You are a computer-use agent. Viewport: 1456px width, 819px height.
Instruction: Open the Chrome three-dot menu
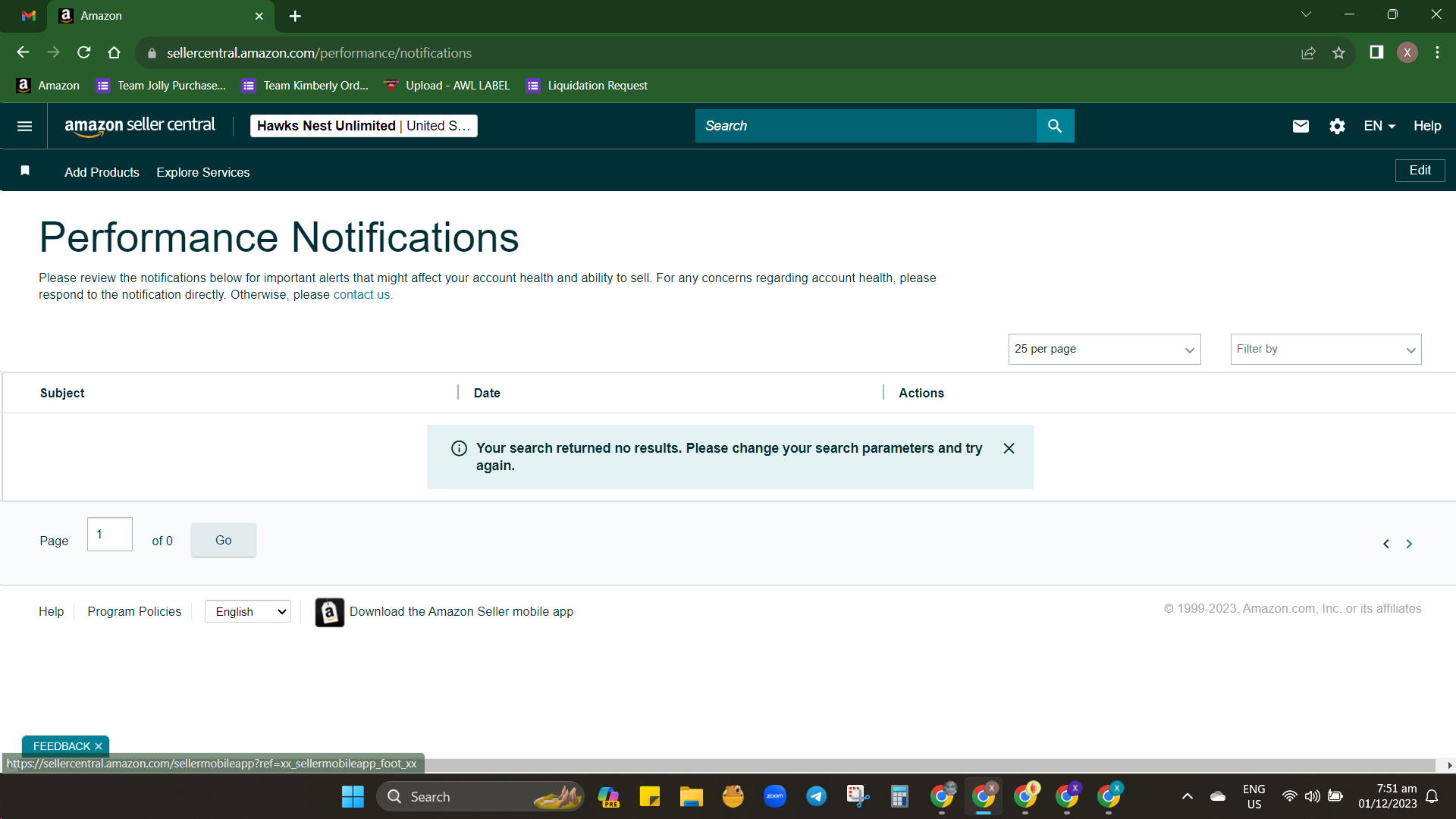1437,52
